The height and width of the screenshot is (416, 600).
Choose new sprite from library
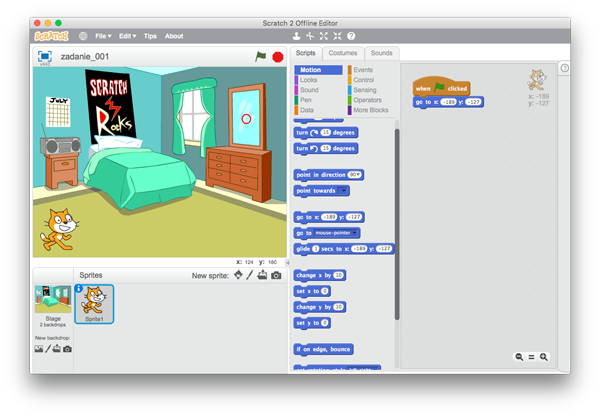[238, 275]
